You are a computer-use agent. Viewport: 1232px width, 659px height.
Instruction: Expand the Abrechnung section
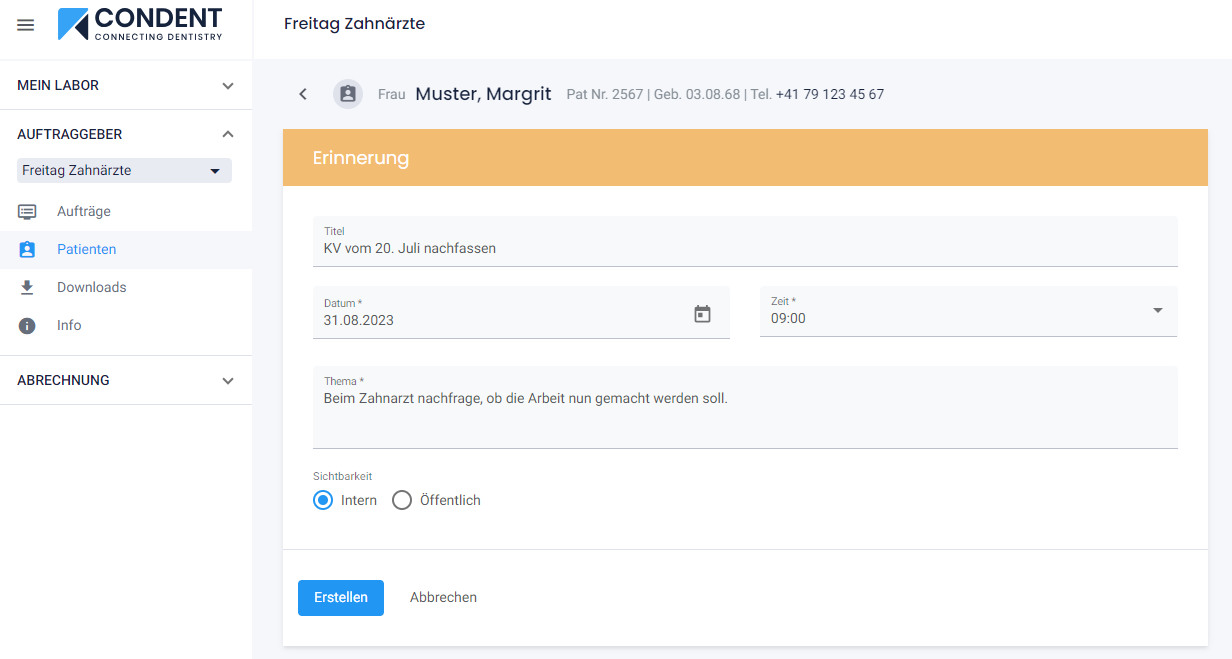tap(228, 381)
